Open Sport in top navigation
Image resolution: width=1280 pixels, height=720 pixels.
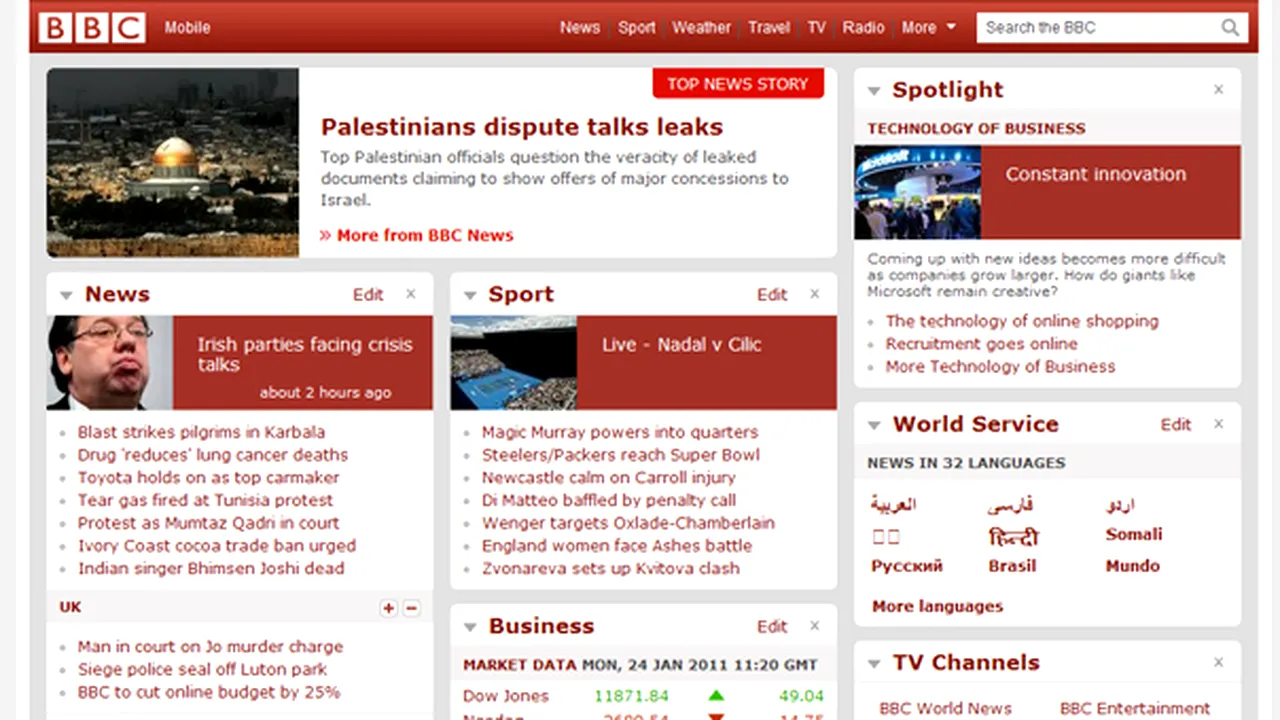click(x=637, y=28)
